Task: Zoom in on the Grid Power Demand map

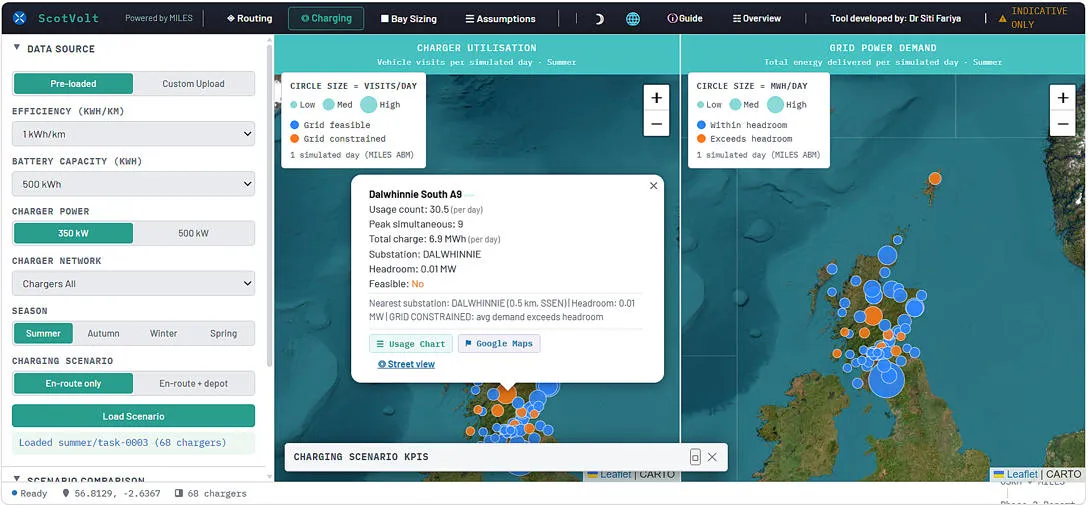Action: (x=1062, y=98)
